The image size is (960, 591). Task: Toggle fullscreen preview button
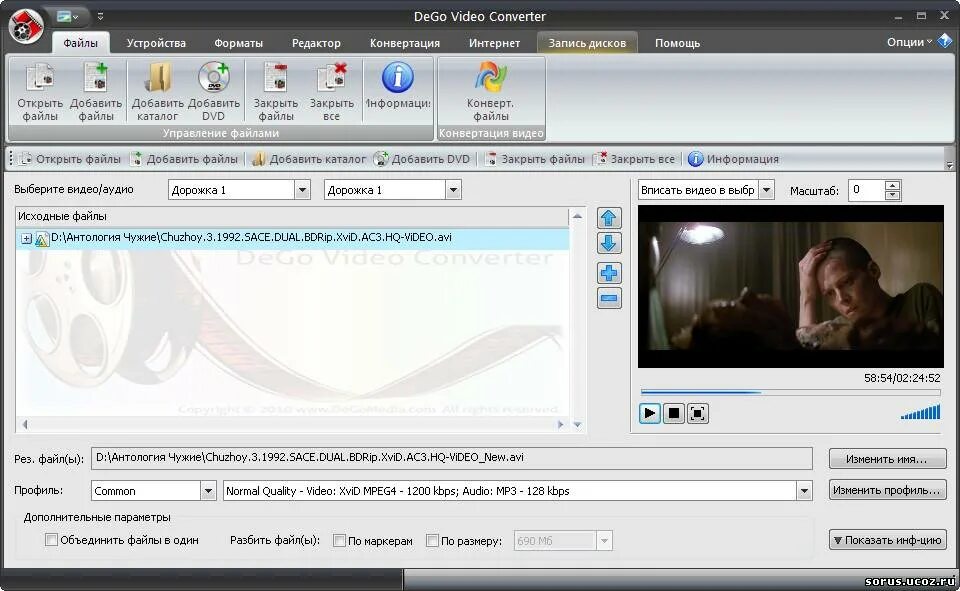pos(697,413)
